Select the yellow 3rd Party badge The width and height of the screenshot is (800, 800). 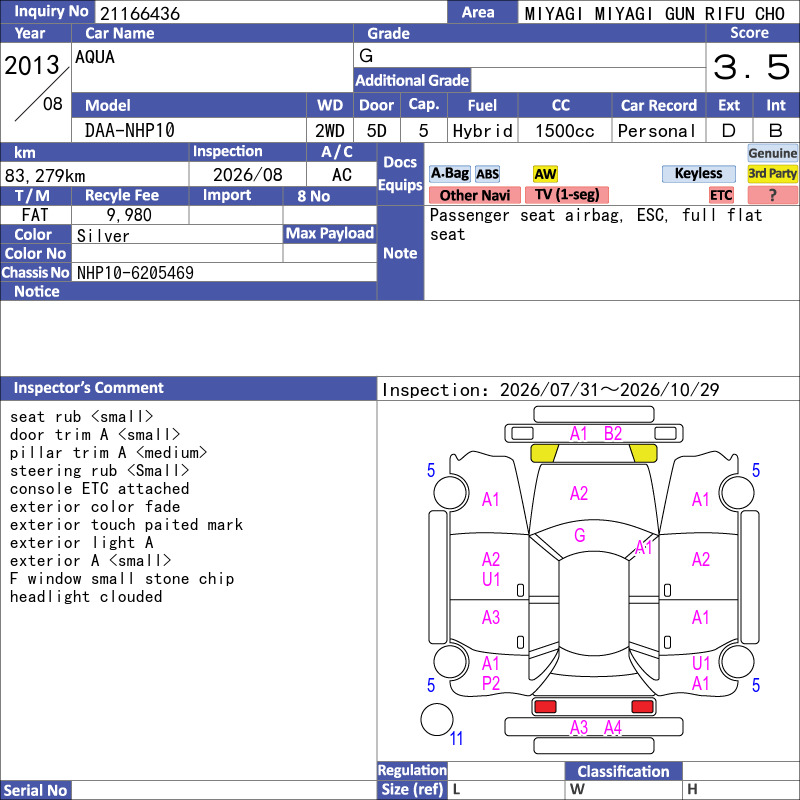(772, 173)
